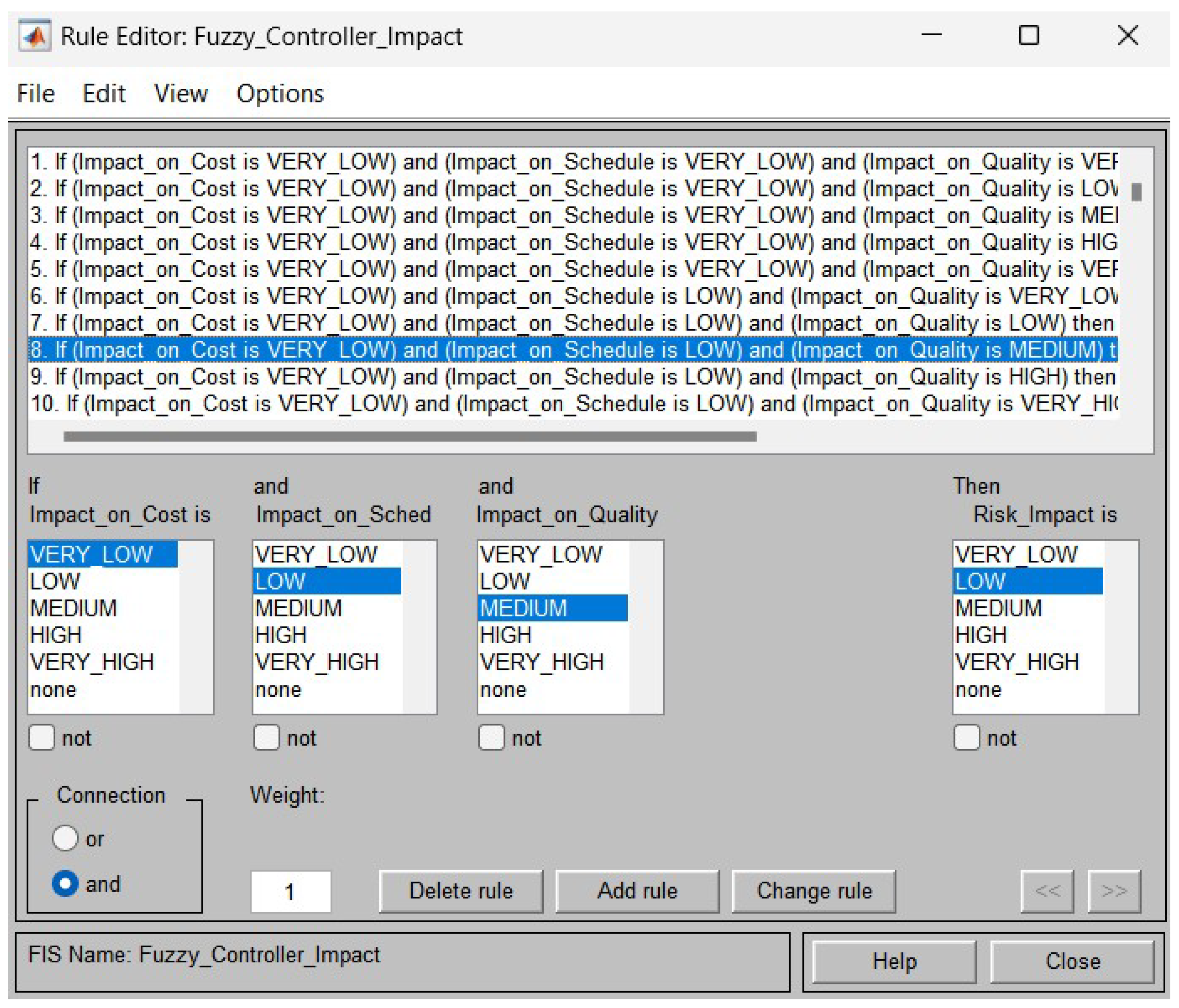
Task: Select the 'and' connection radio button
Action: (65, 884)
